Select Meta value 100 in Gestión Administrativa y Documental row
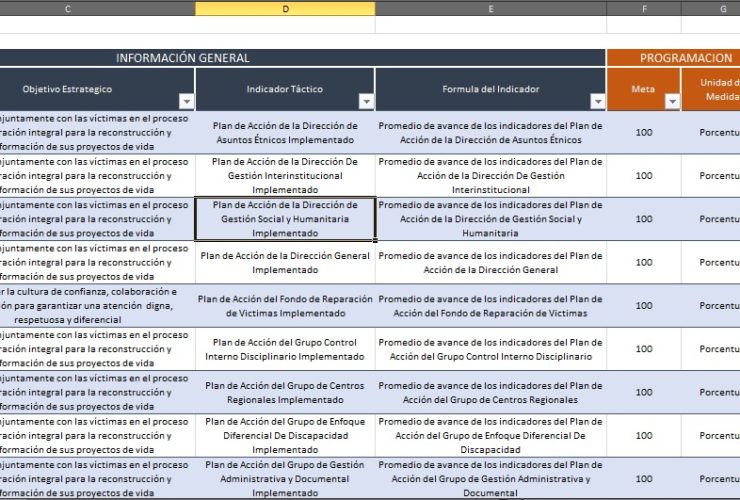Screen dimensions: 740x500 point(644,479)
